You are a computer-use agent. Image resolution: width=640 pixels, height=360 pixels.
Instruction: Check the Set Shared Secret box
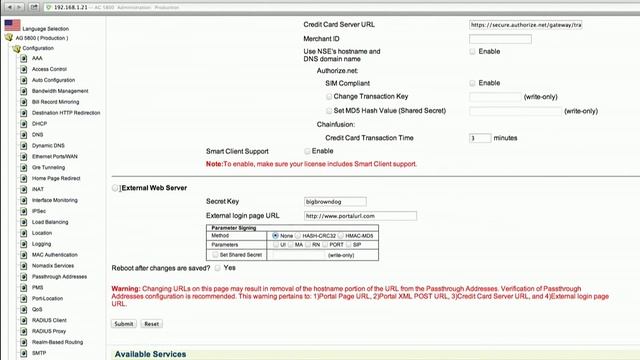(215, 255)
